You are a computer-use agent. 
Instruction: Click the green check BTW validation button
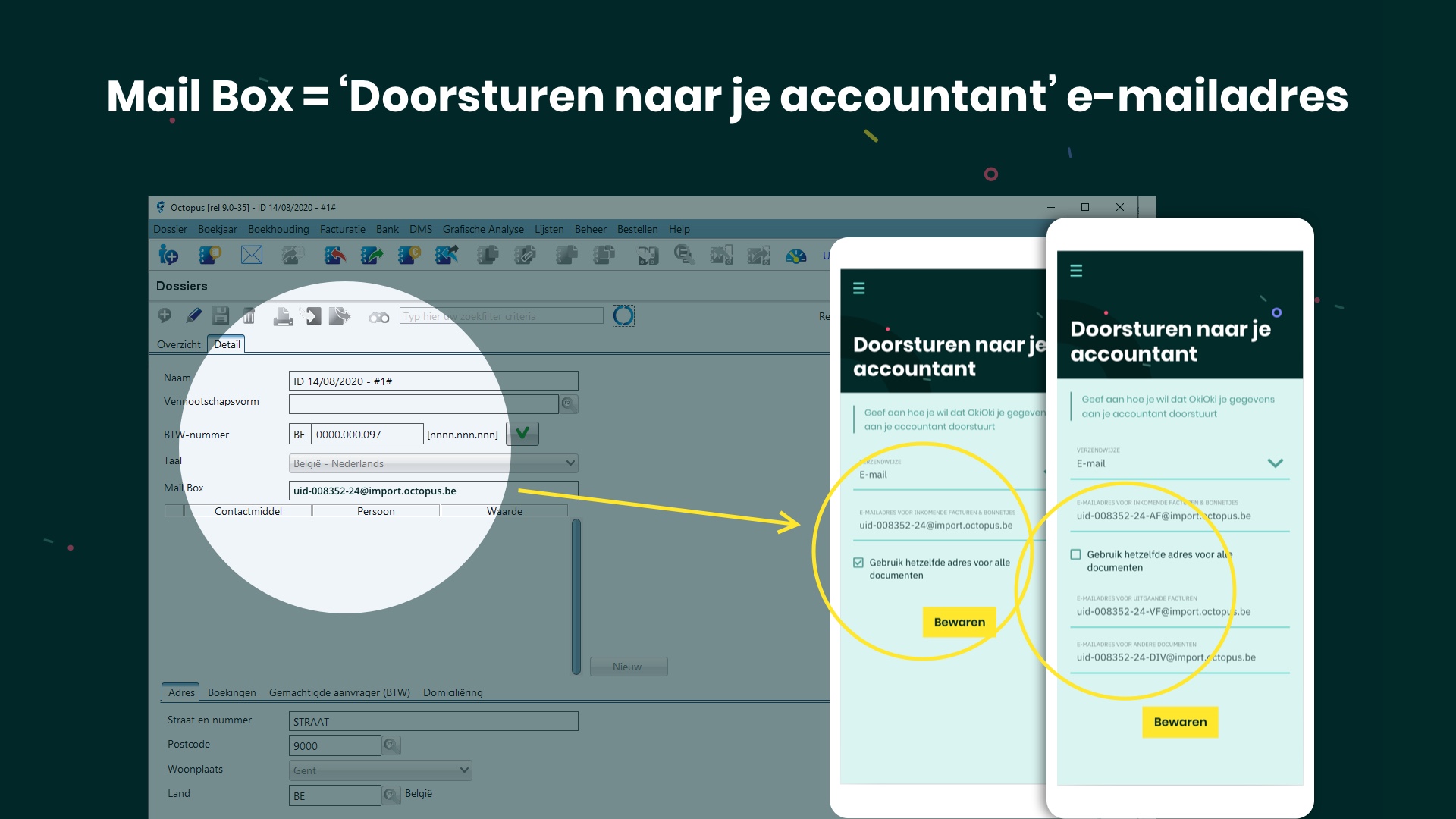click(x=522, y=434)
